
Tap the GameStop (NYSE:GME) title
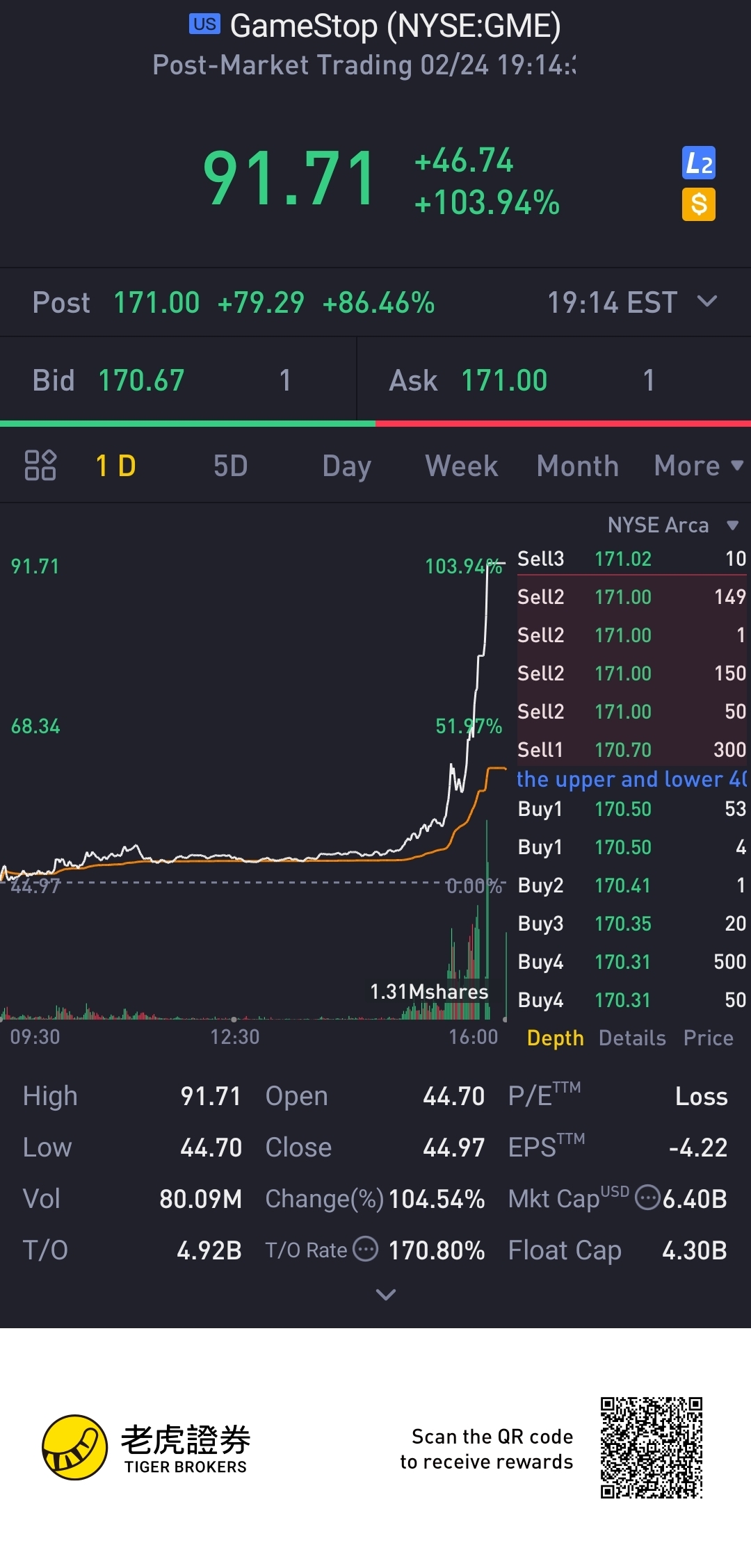395,26
